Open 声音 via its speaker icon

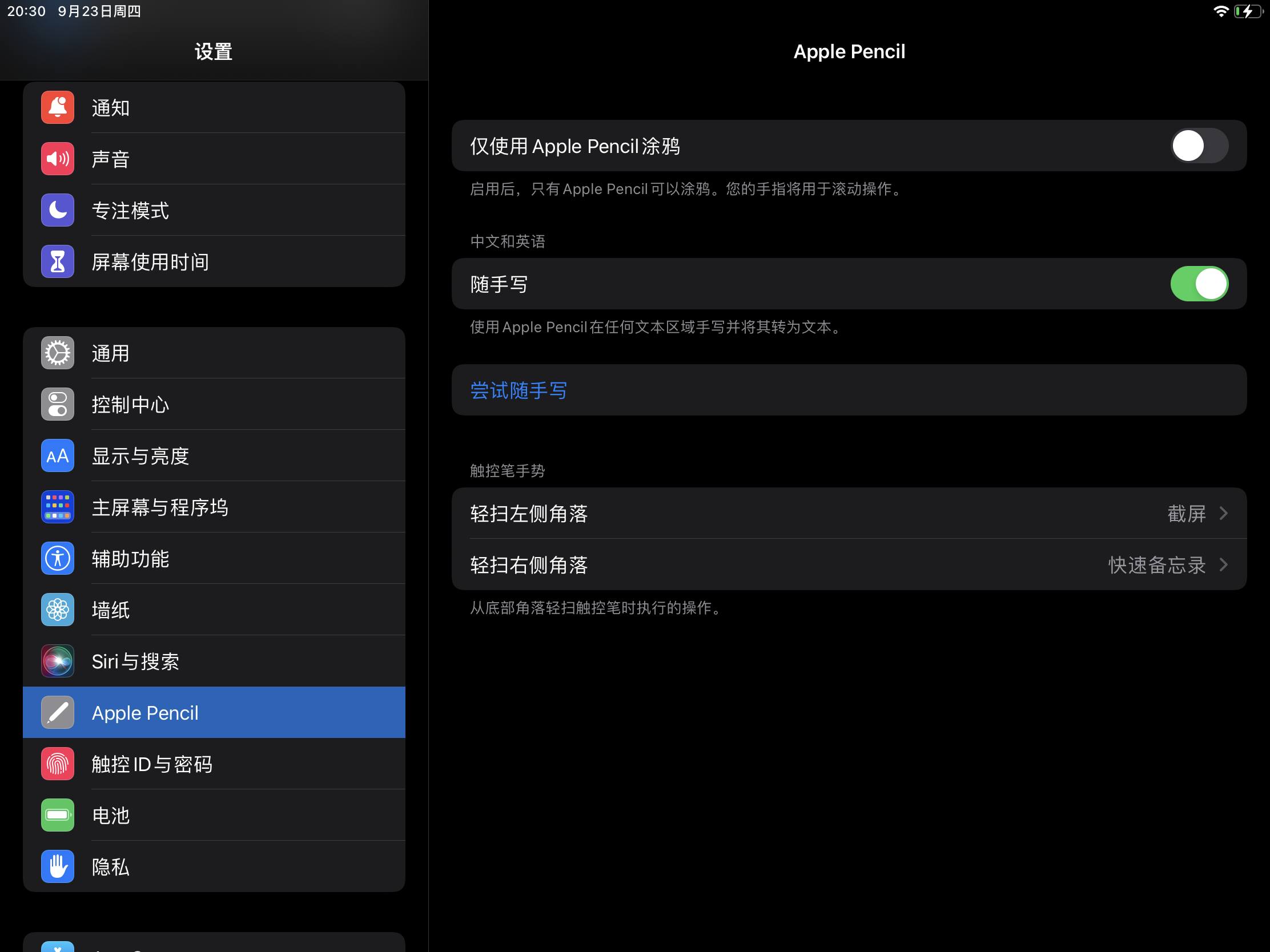58,159
